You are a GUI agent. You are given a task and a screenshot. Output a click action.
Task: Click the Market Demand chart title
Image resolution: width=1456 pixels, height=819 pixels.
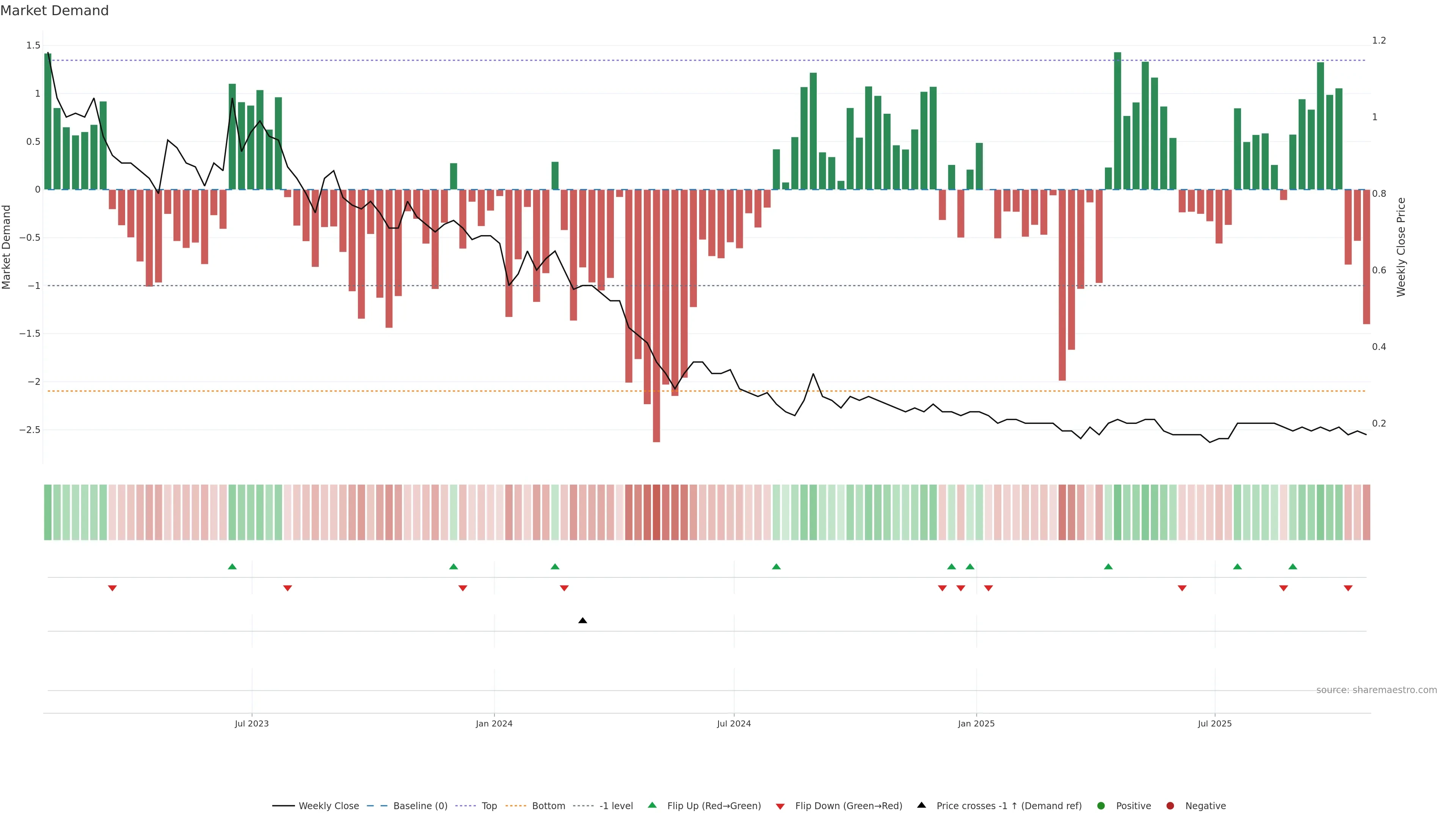click(x=54, y=11)
